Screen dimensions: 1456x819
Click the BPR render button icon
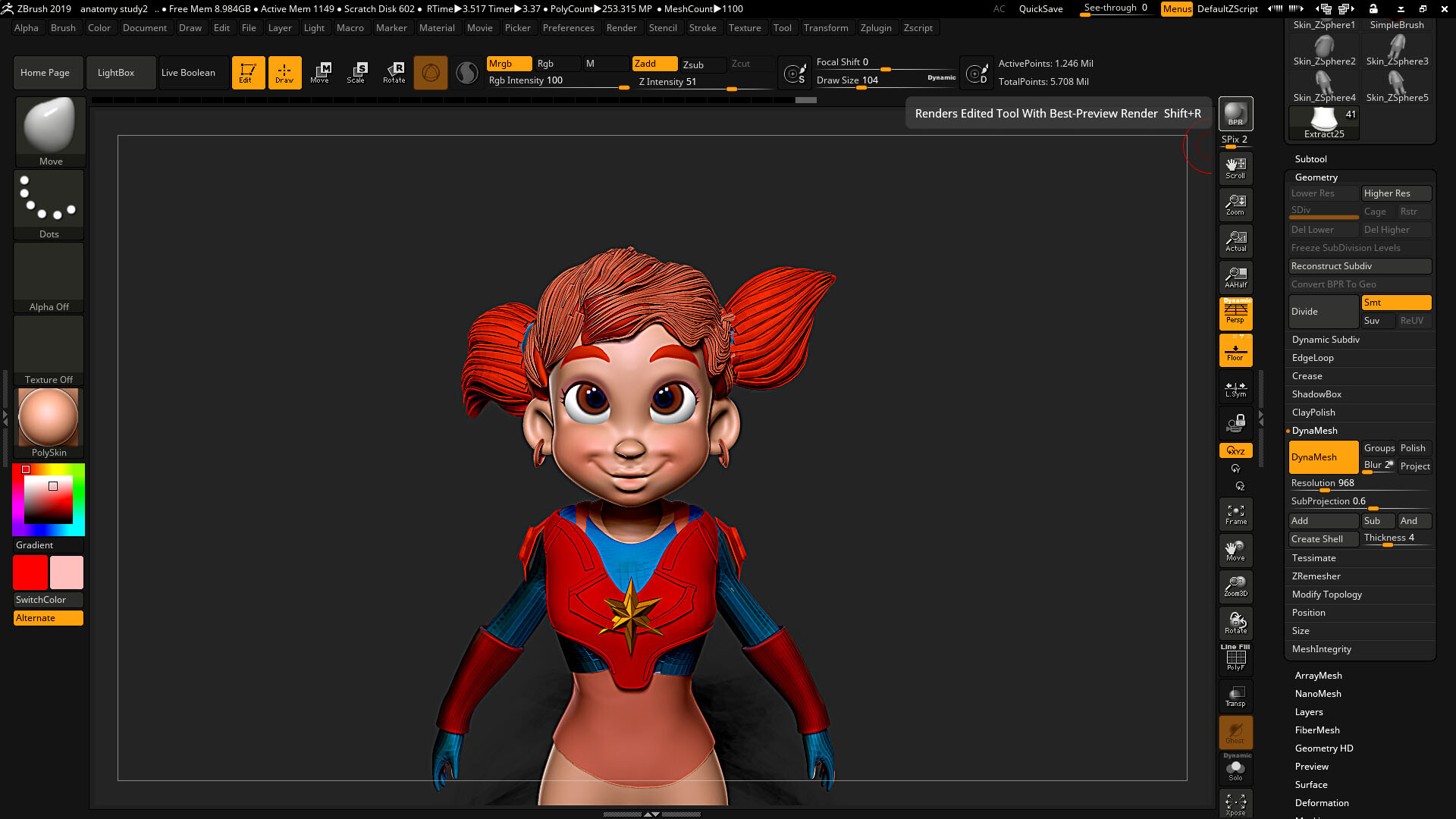click(1235, 113)
